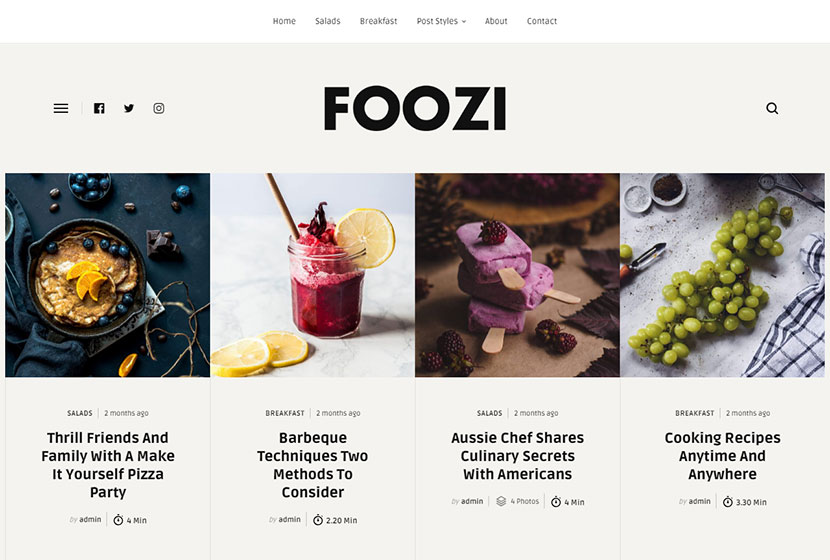
Task: Click the FOOZI site logo
Action: click(415, 109)
